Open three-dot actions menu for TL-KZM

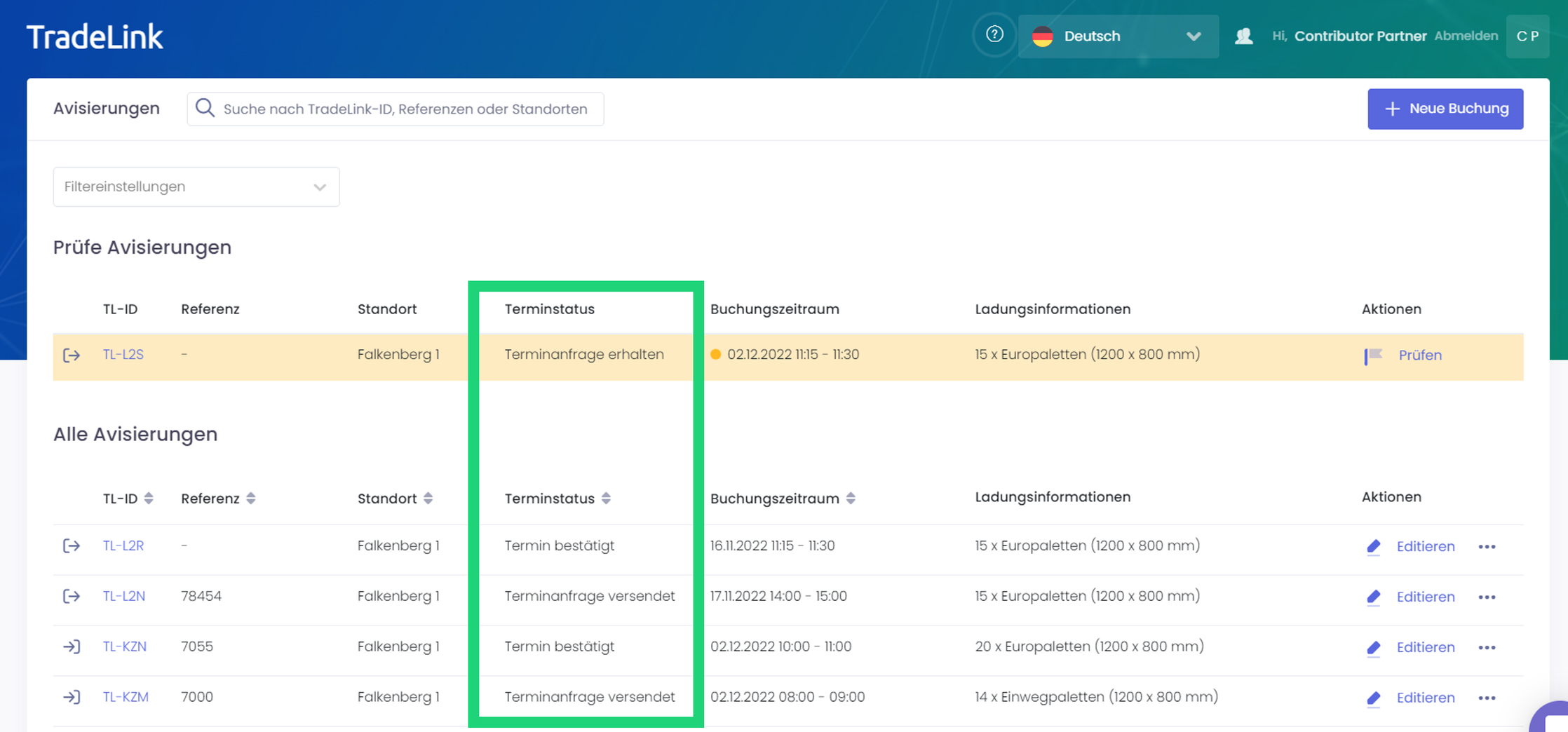click(1487, 698)
